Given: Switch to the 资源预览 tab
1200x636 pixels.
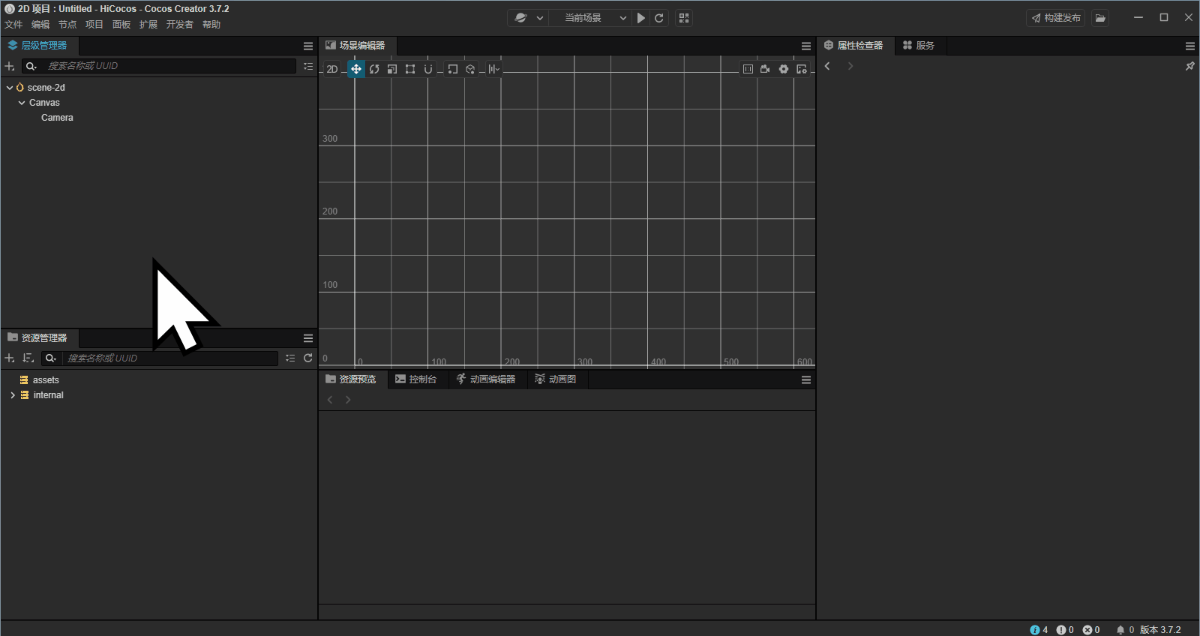Looking at the screenshot, I should (351, 379).
